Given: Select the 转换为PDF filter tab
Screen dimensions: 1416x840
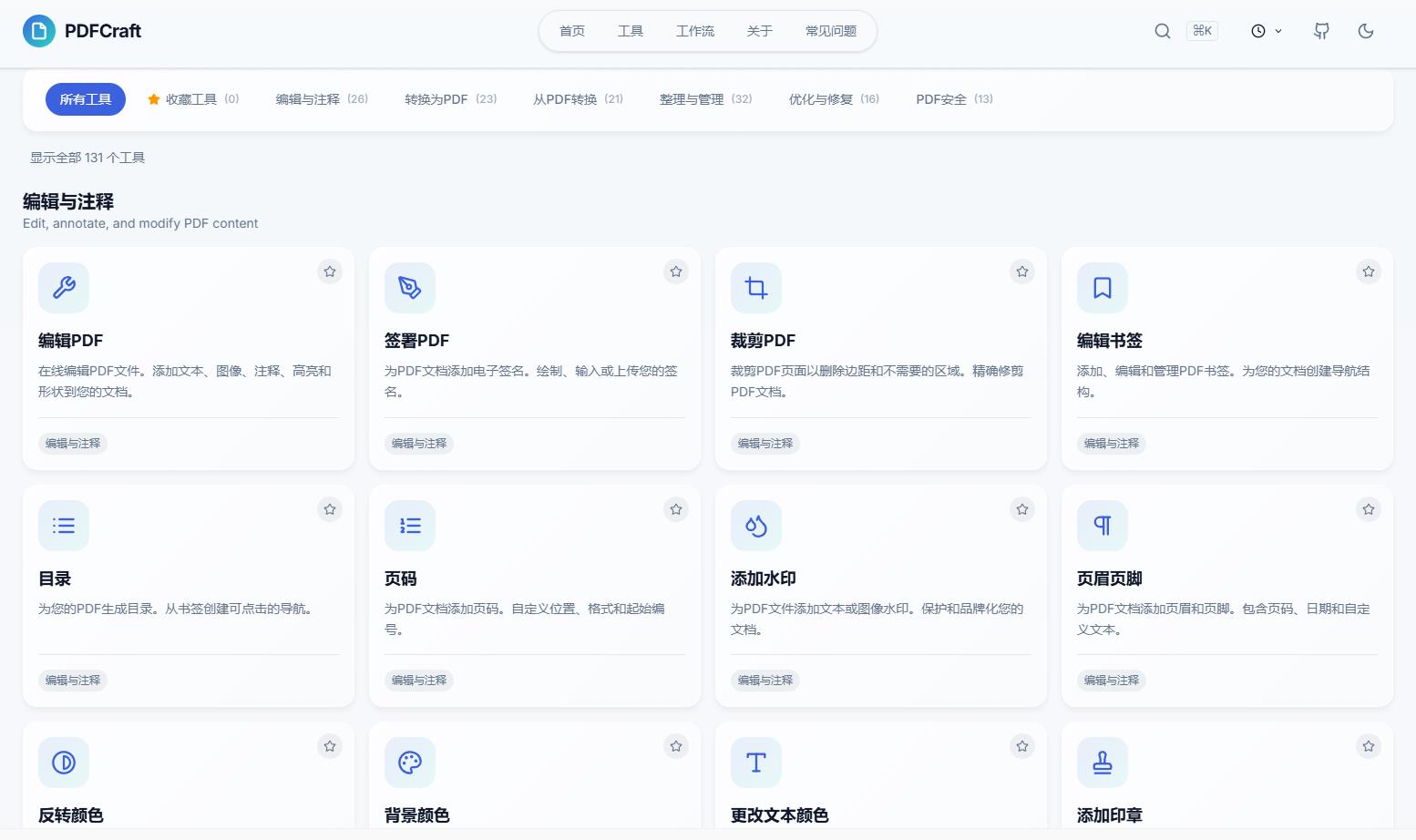Looking at the screenshot, I should tap(451, 99).
